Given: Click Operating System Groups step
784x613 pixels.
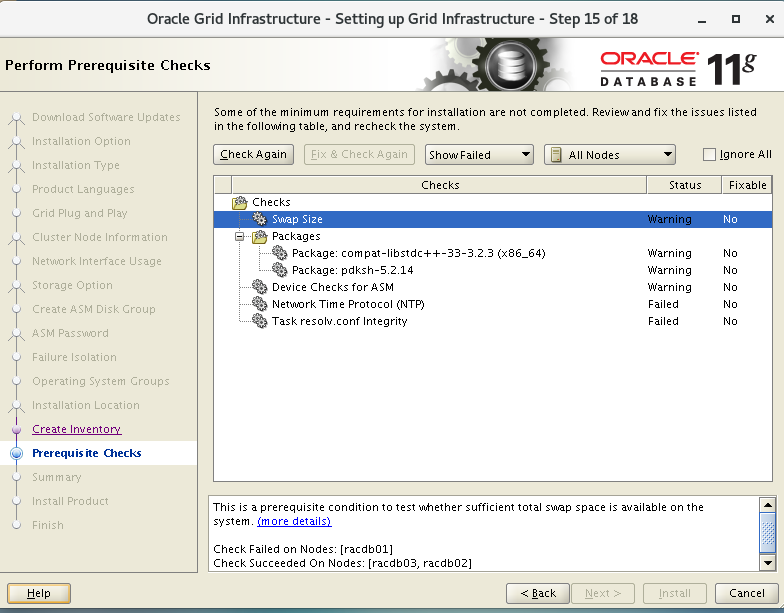Looking at the screenshot, I should coord(100,381).
